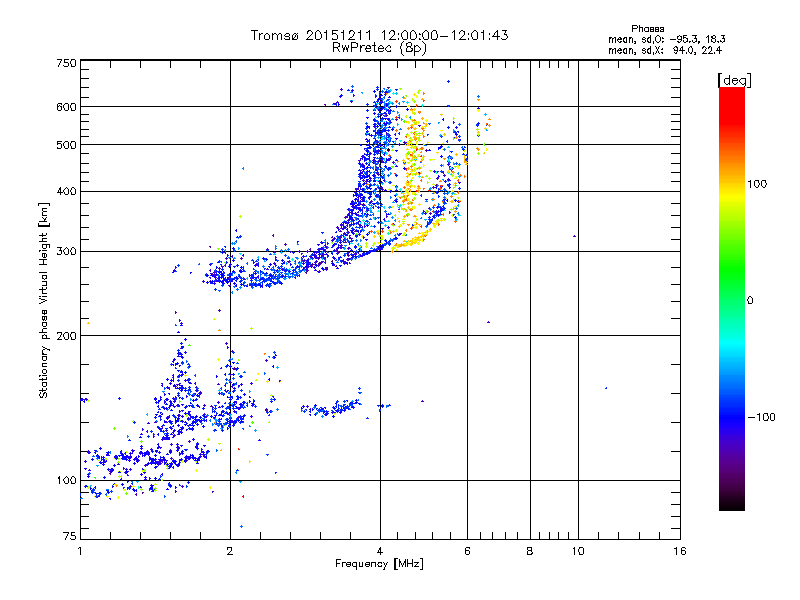Click the '200' y-axis tick label
The width and height of the screenshot is (800, 600).
(66, 336)
